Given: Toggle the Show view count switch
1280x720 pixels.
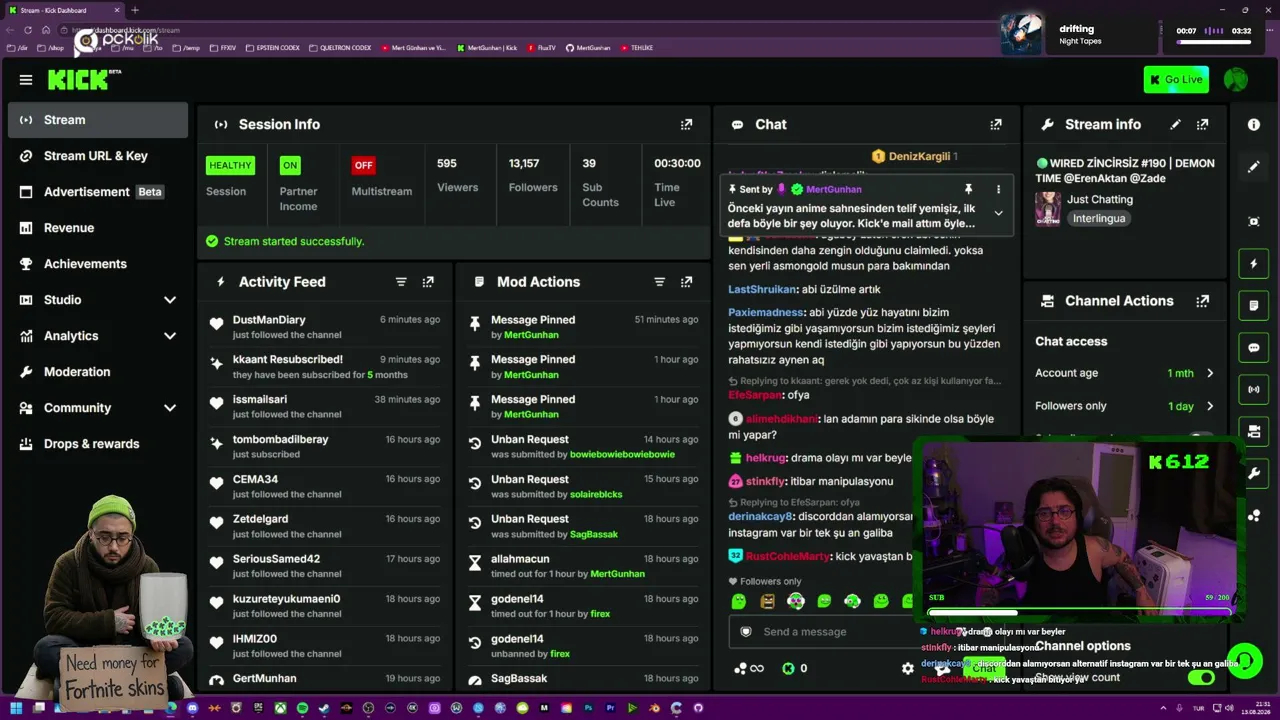Looking at the screenshot, I should click(1201, 677).
